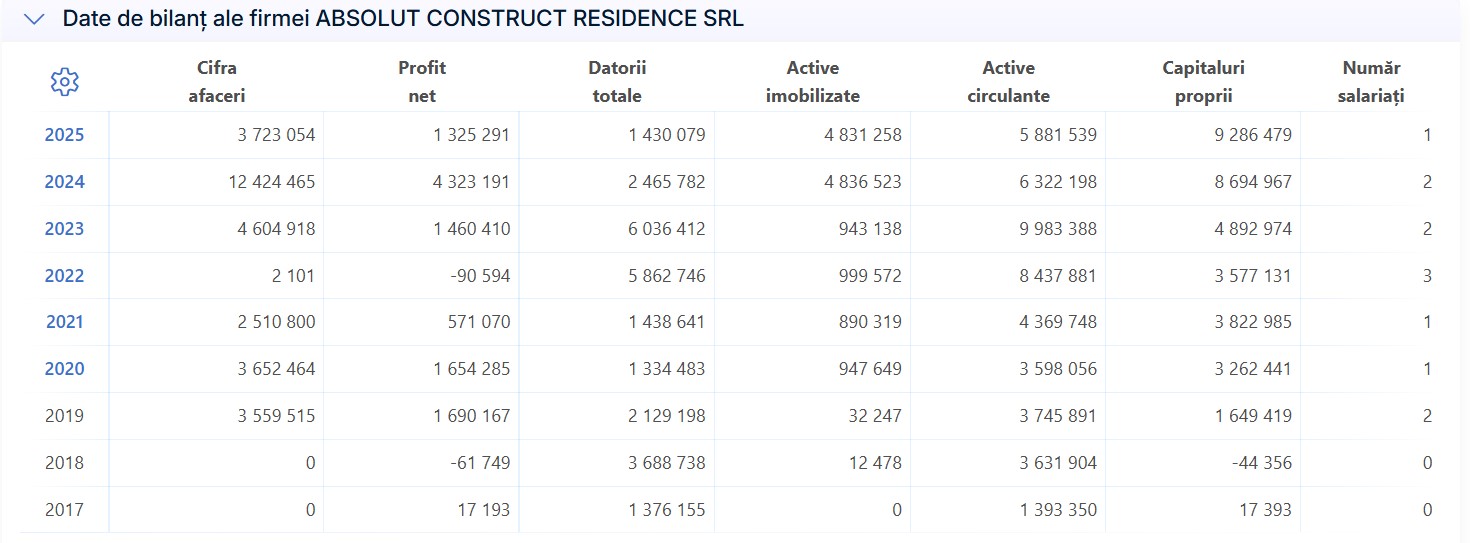Select the 2018 net loss -61 749

(x=480, y=463)
